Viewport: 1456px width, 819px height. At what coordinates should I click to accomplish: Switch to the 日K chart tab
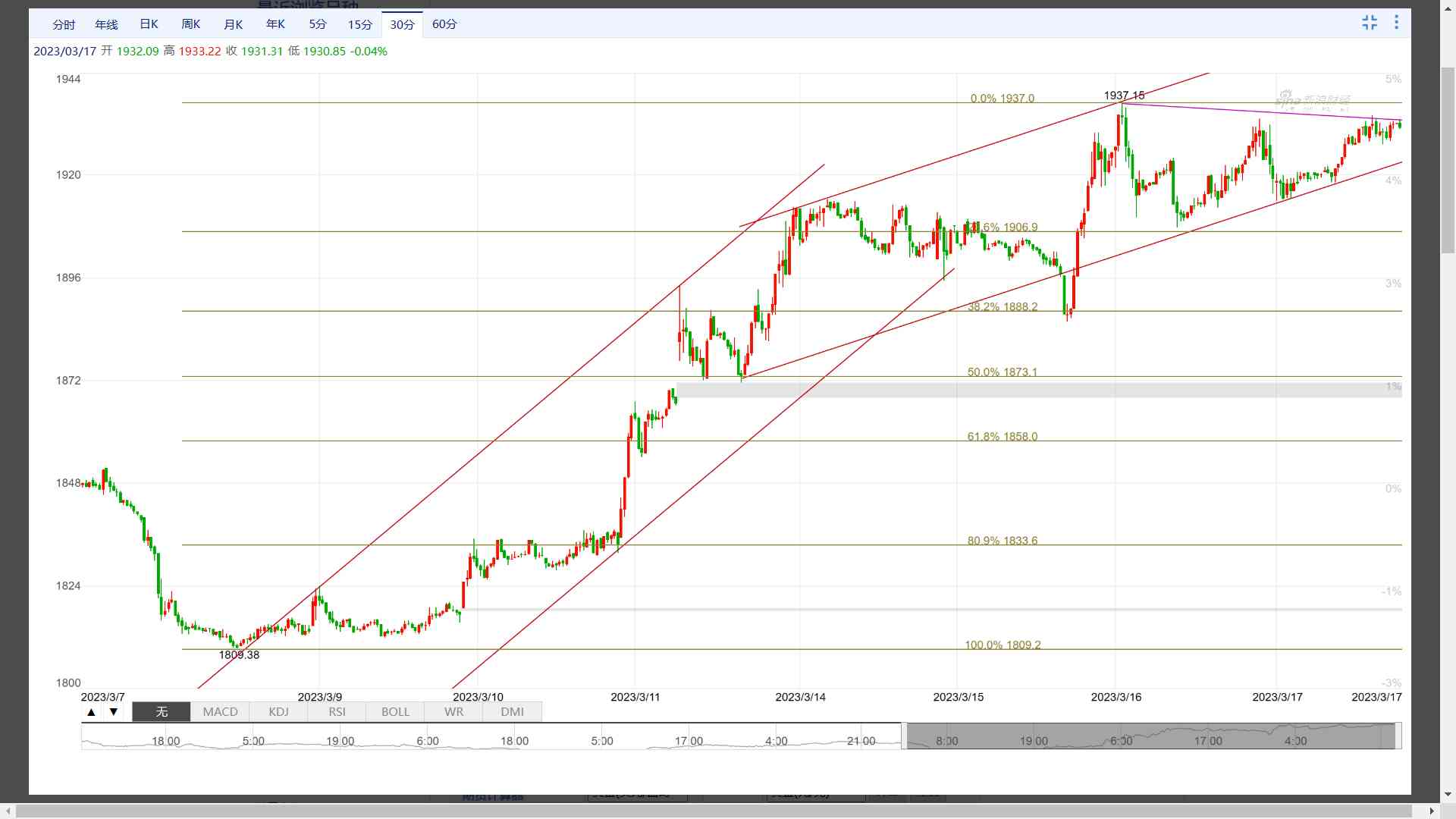tap(149, 24)
